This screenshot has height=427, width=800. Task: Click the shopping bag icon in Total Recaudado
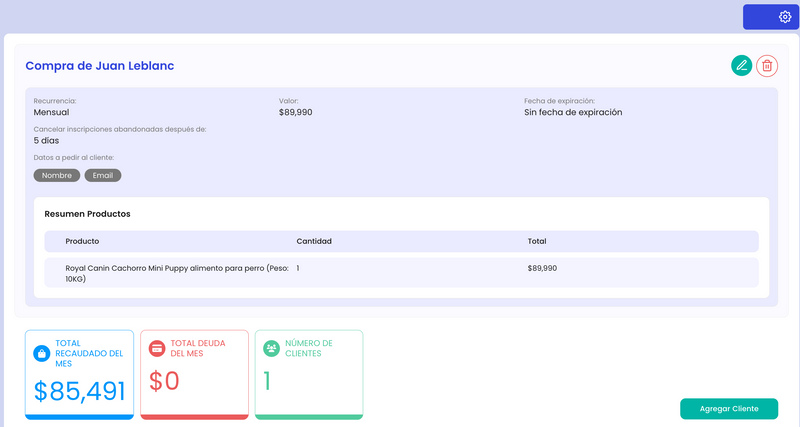click(x=42, y=353)
